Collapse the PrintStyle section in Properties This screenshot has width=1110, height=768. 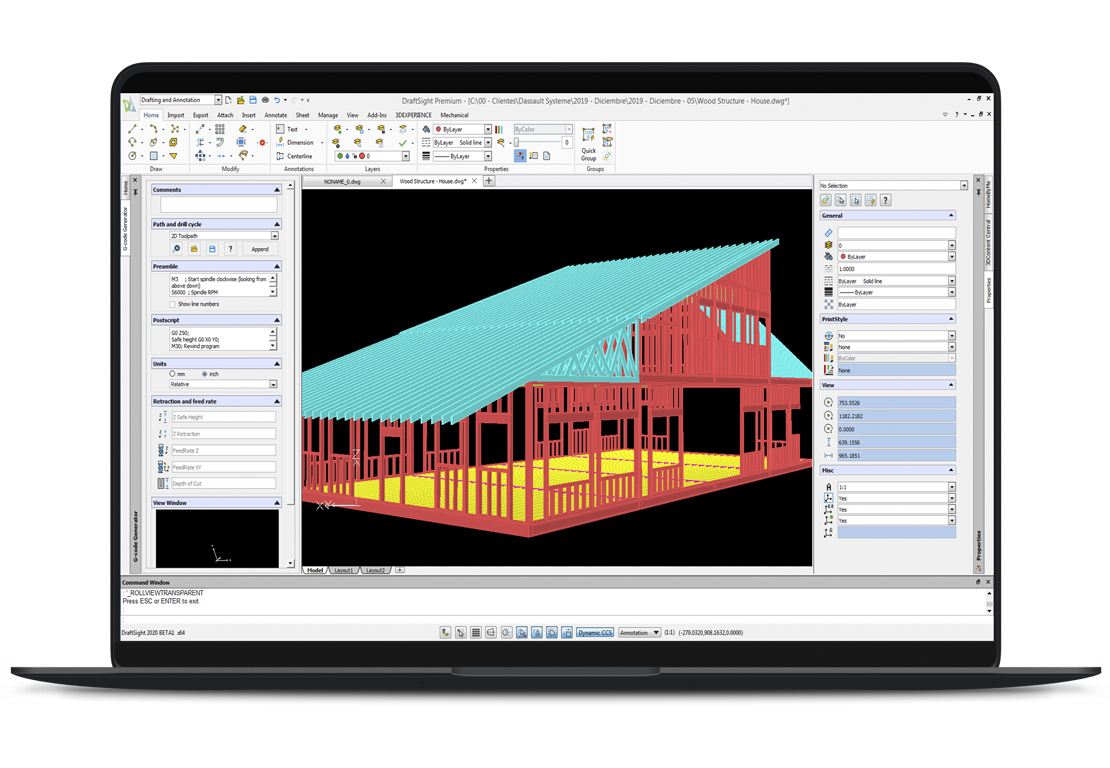pos(951,319)
